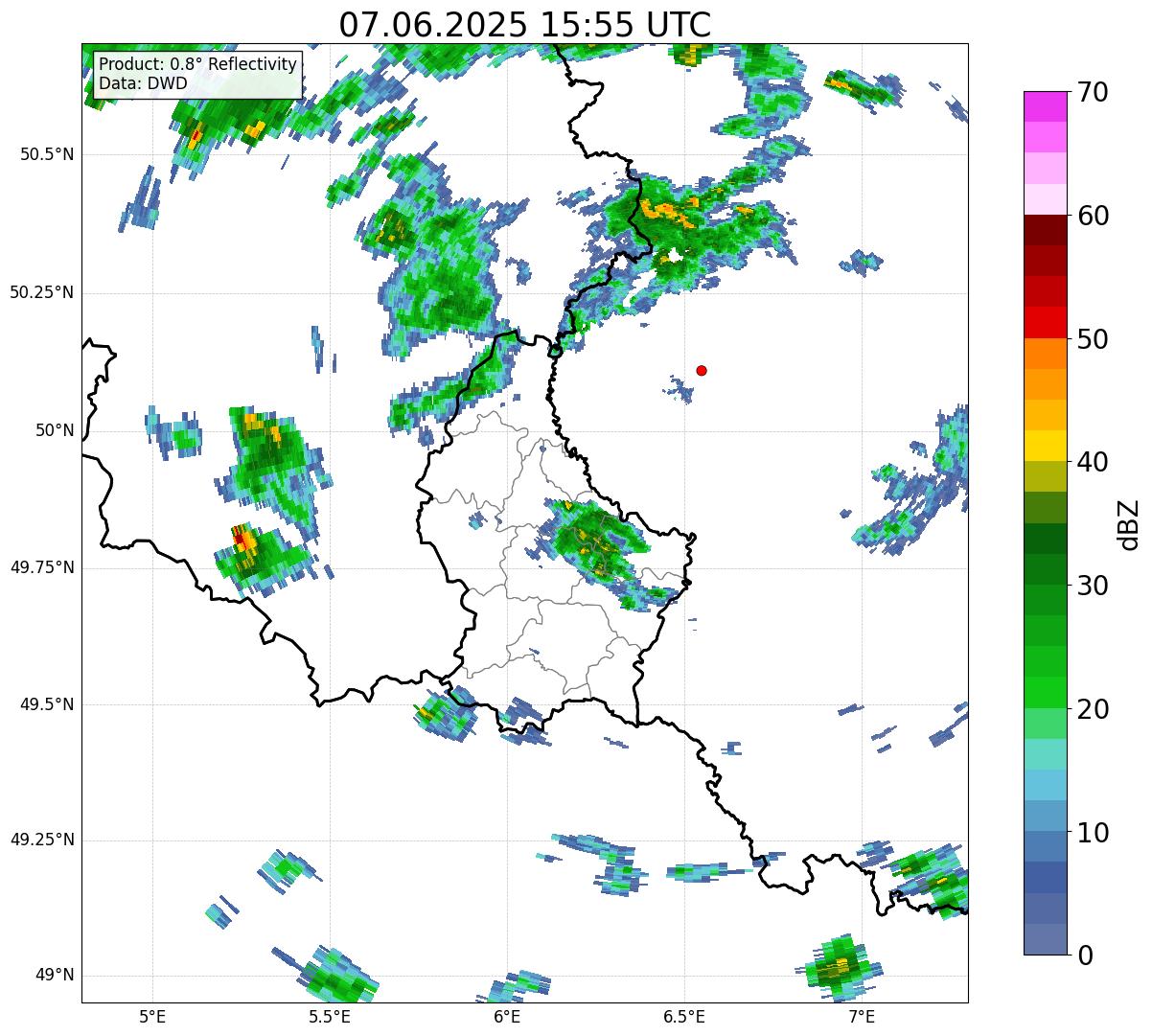Click the "dBZ" colorbar axis label
1152x1036 pixels.
pos(1129,524)
